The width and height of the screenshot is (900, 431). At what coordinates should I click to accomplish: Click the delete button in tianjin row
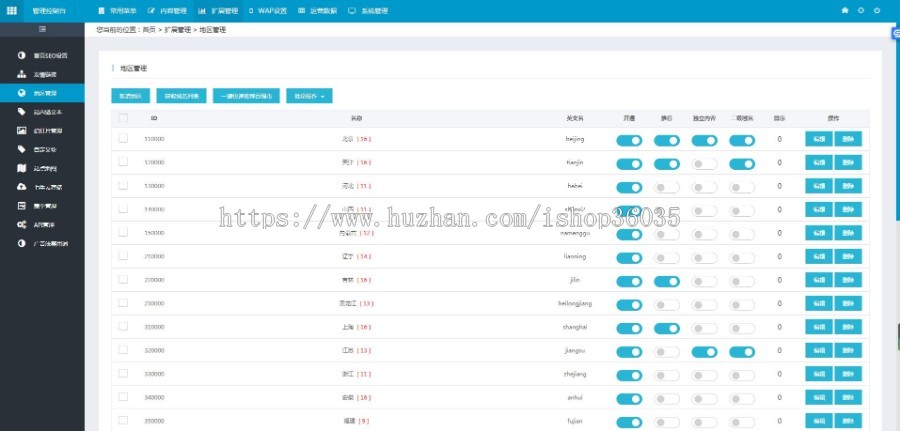click(848, 162)
